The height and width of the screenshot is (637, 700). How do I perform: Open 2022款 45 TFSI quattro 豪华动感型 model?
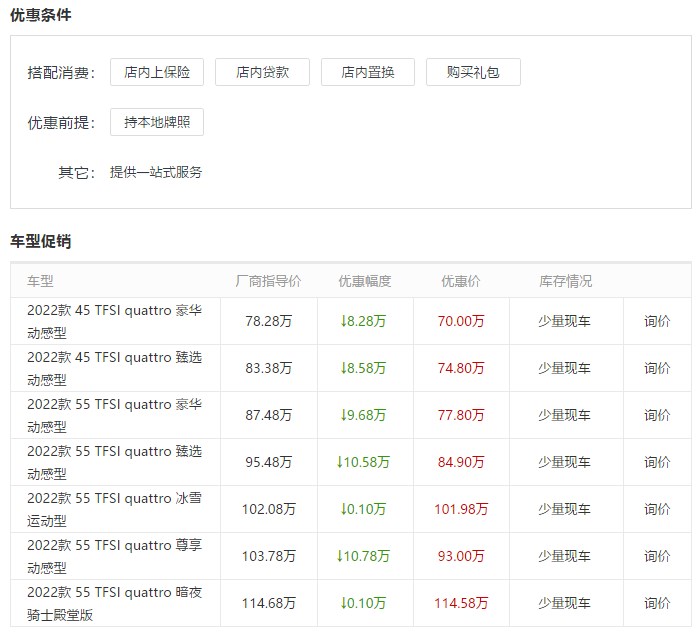[114, 321]
